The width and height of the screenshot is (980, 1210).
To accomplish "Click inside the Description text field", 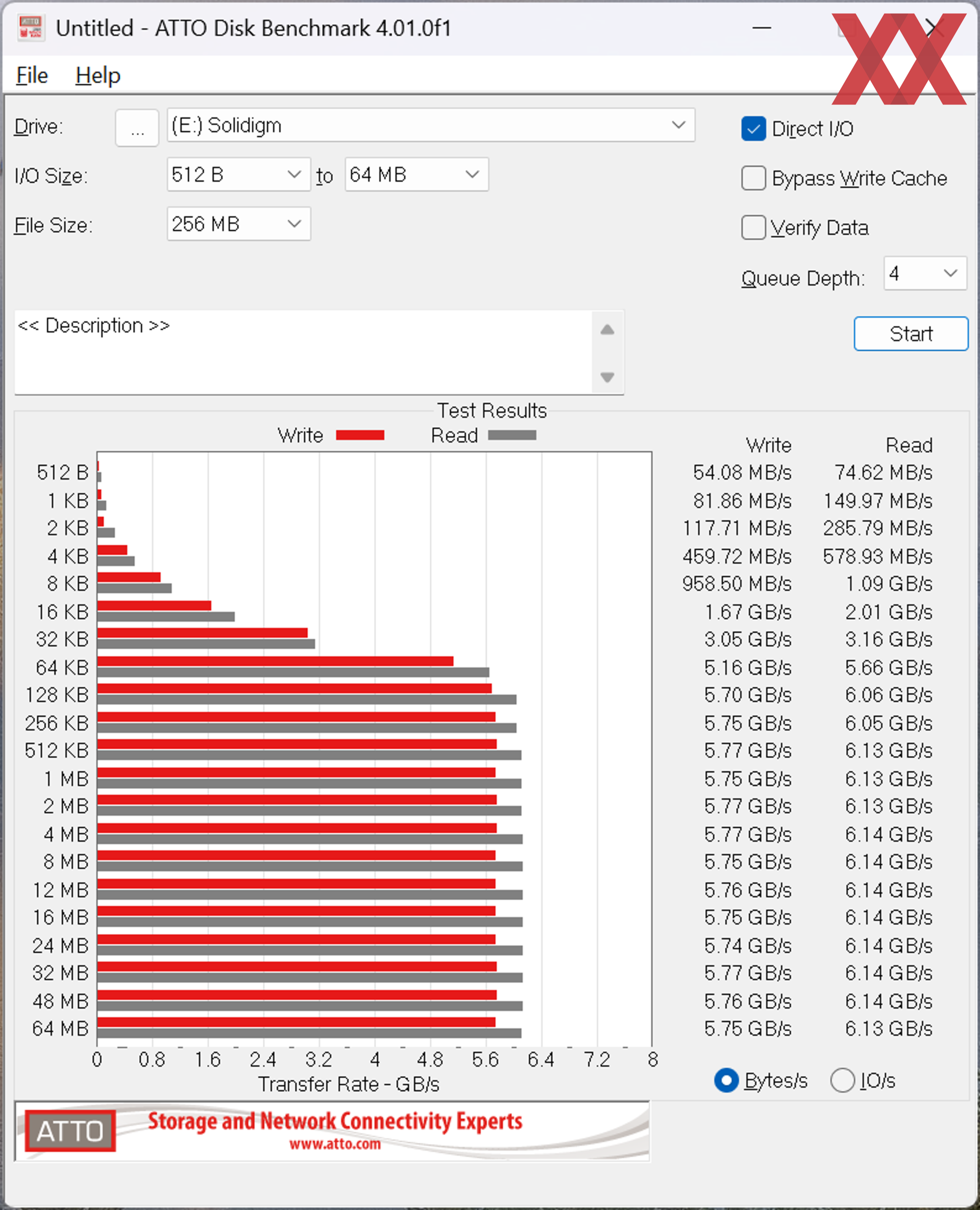I will tap(303, 352).
